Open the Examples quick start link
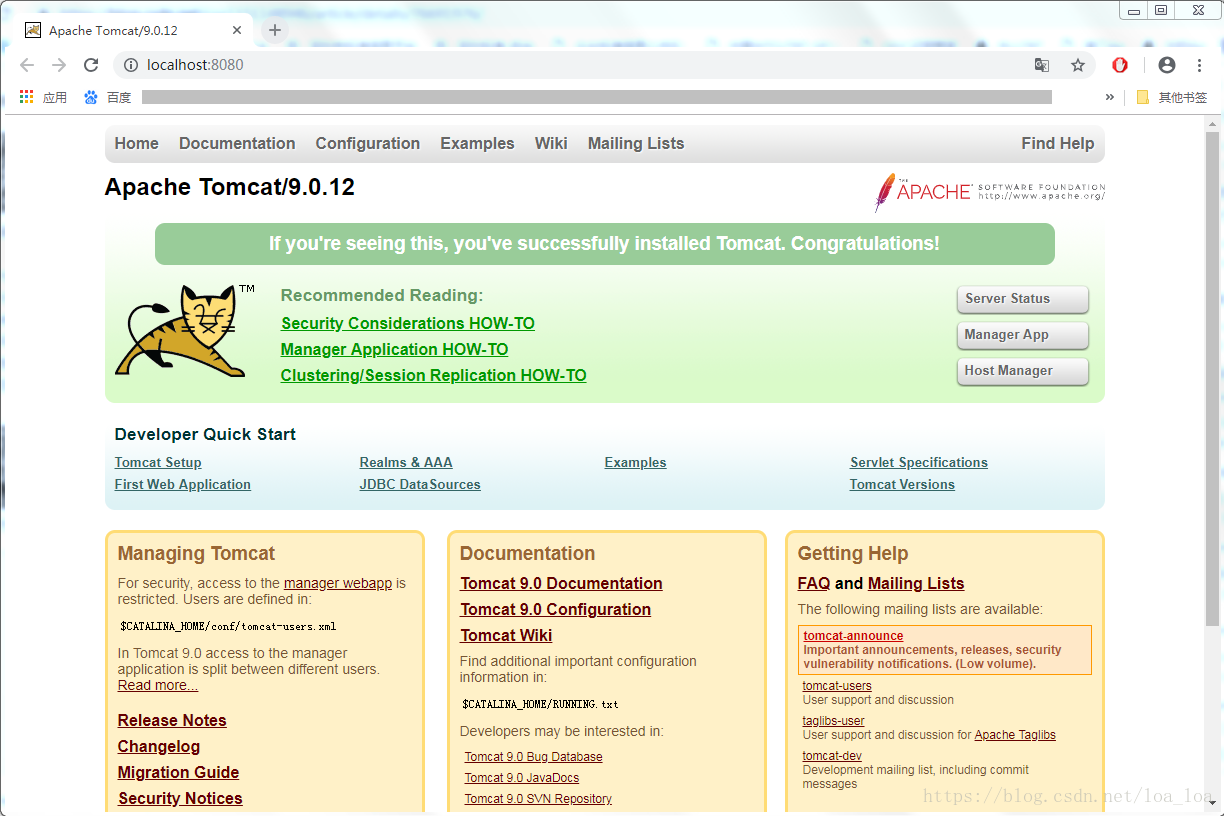Viewport: 1224px width, 816px height. coord(635,462)
